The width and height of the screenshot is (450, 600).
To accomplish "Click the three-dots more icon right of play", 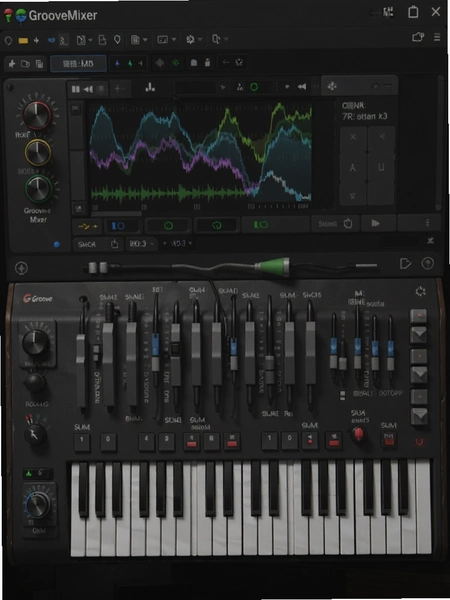I will 427,223.
